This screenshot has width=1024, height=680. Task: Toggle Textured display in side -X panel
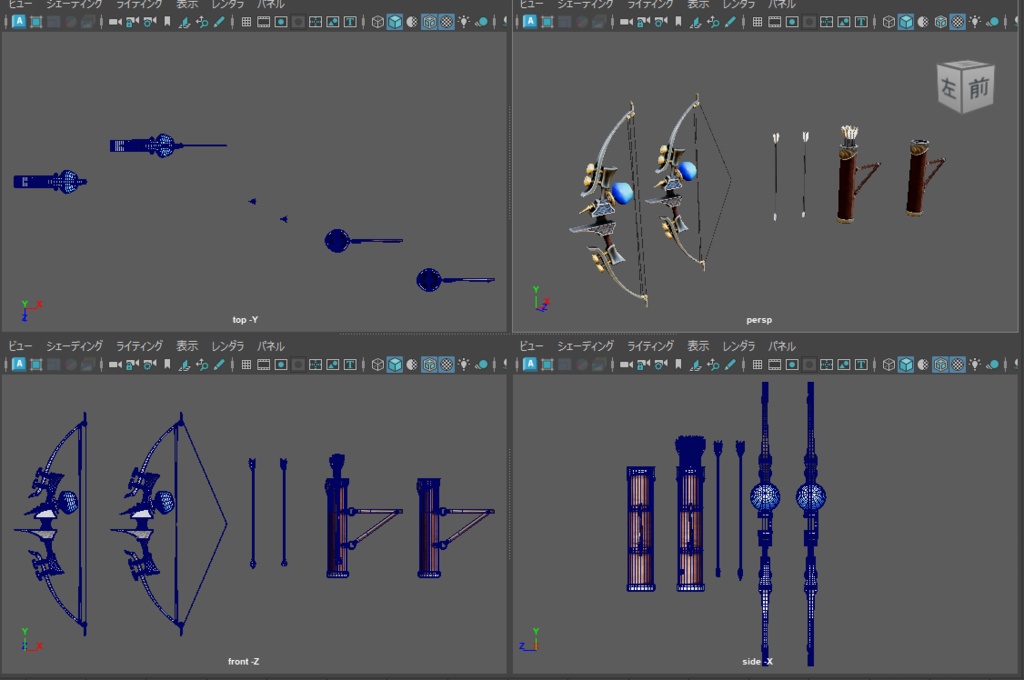[957, 364]
